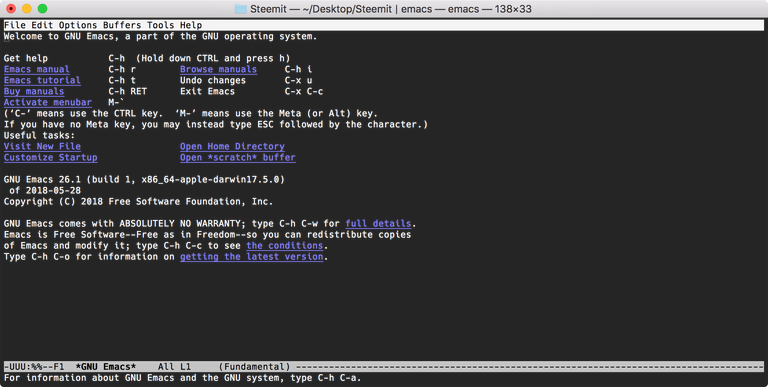Click the conditions link
Viewport: 768px width, 387px height.
tap(285, 246)
